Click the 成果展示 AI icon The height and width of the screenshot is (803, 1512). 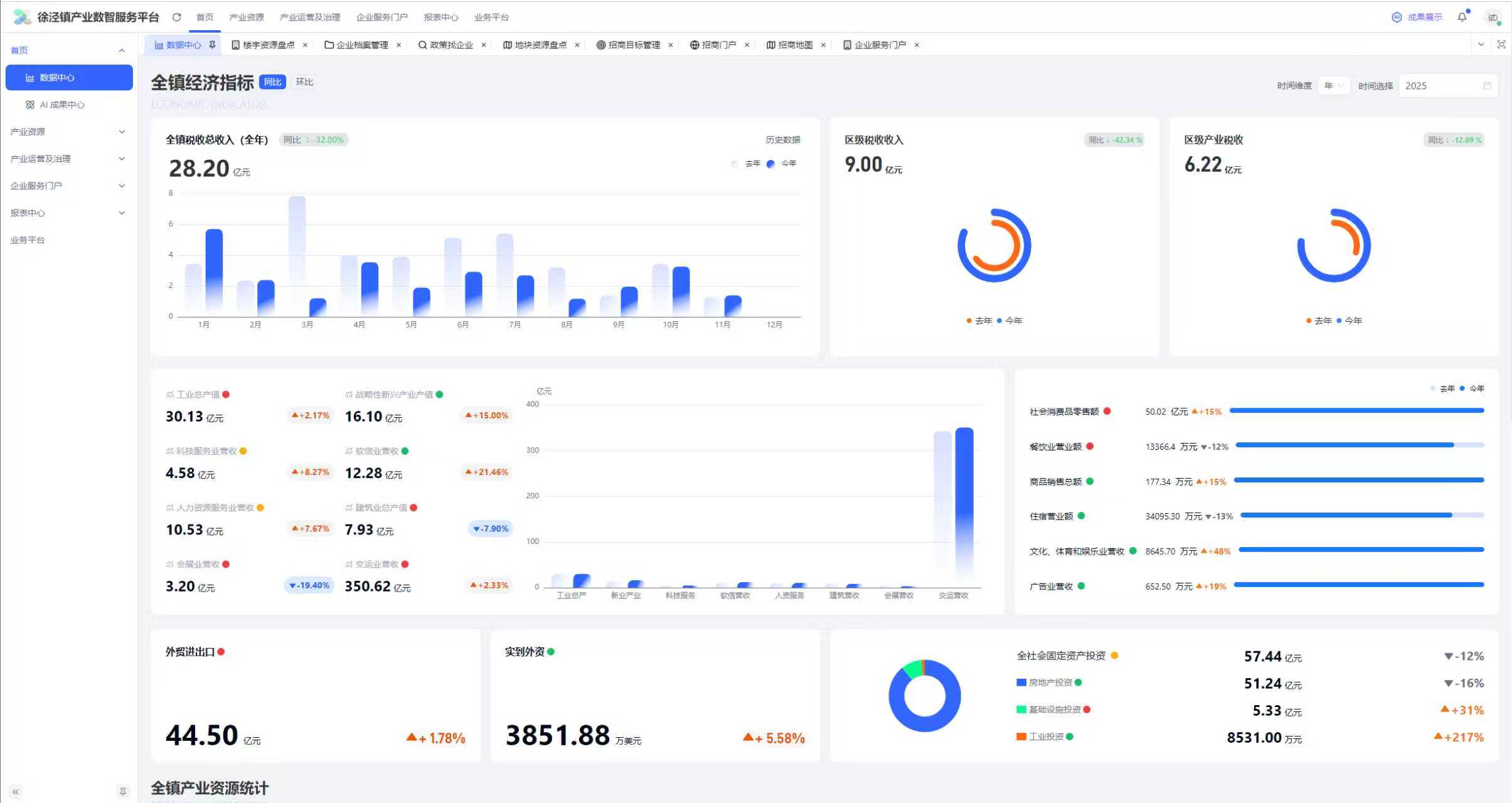pyautogui.click(x=1397, y=17)
